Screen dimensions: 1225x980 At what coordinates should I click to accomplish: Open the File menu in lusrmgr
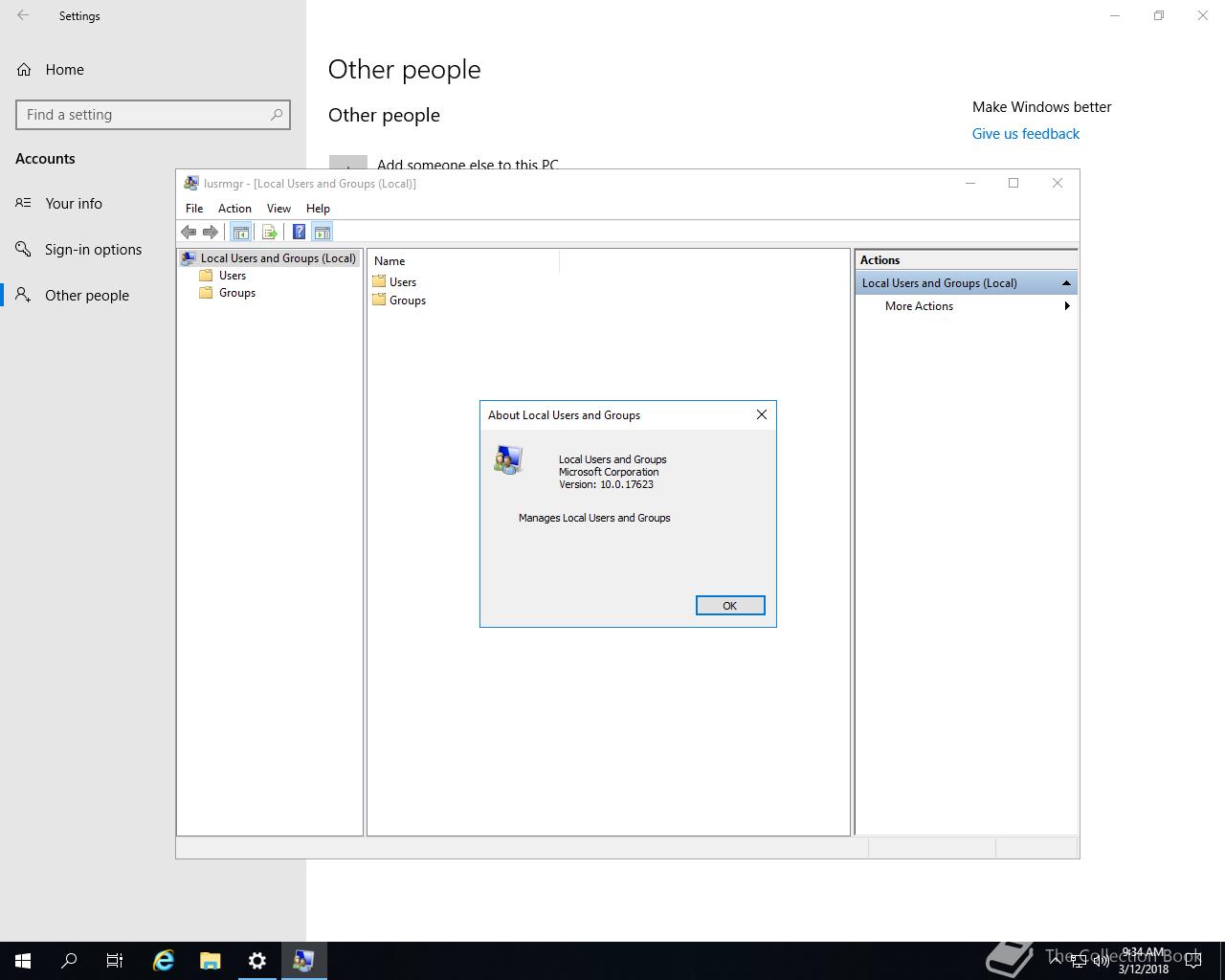(x=194, y=209)
